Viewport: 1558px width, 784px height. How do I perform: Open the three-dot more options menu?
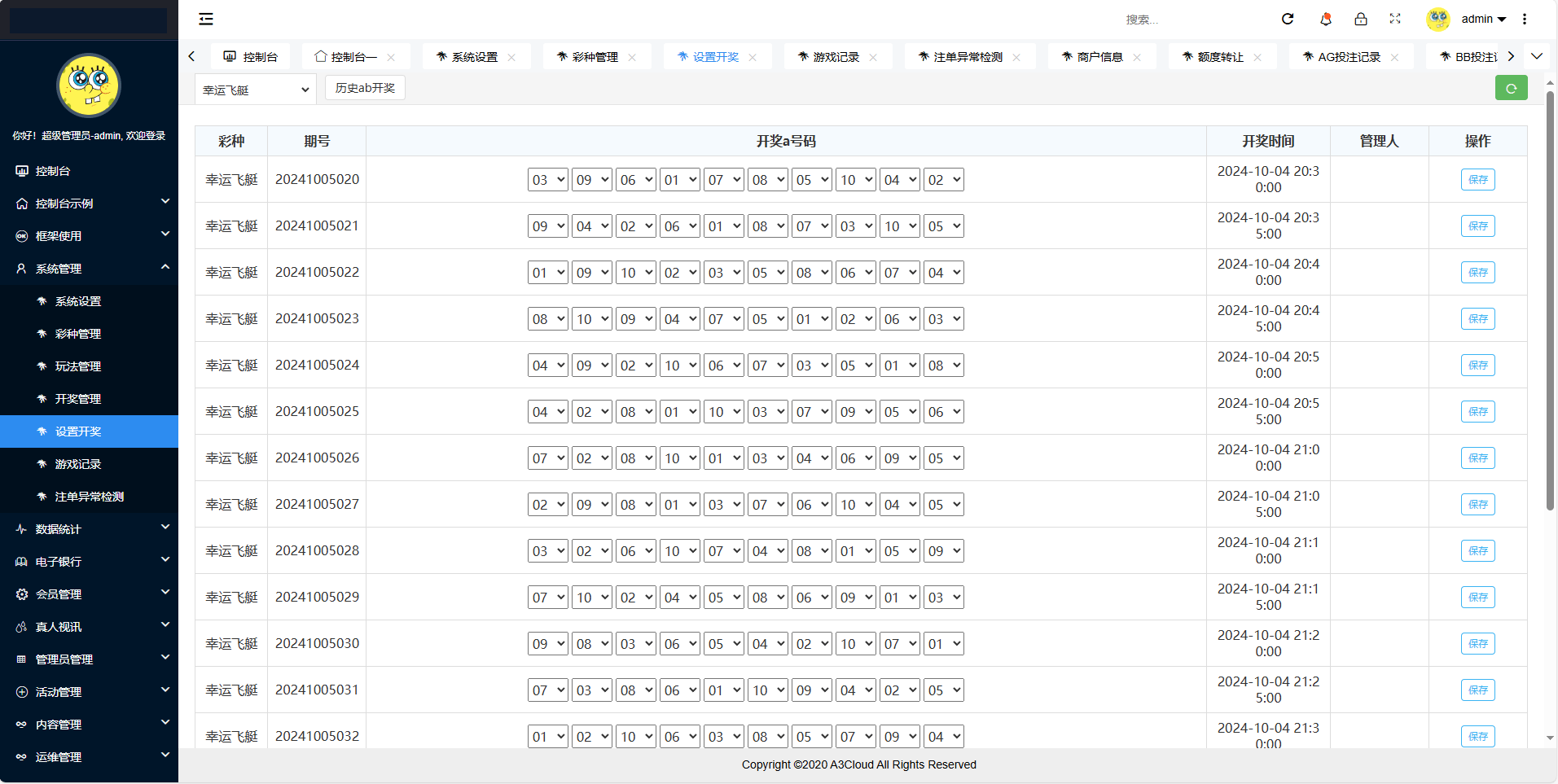tap(1525, 19)
